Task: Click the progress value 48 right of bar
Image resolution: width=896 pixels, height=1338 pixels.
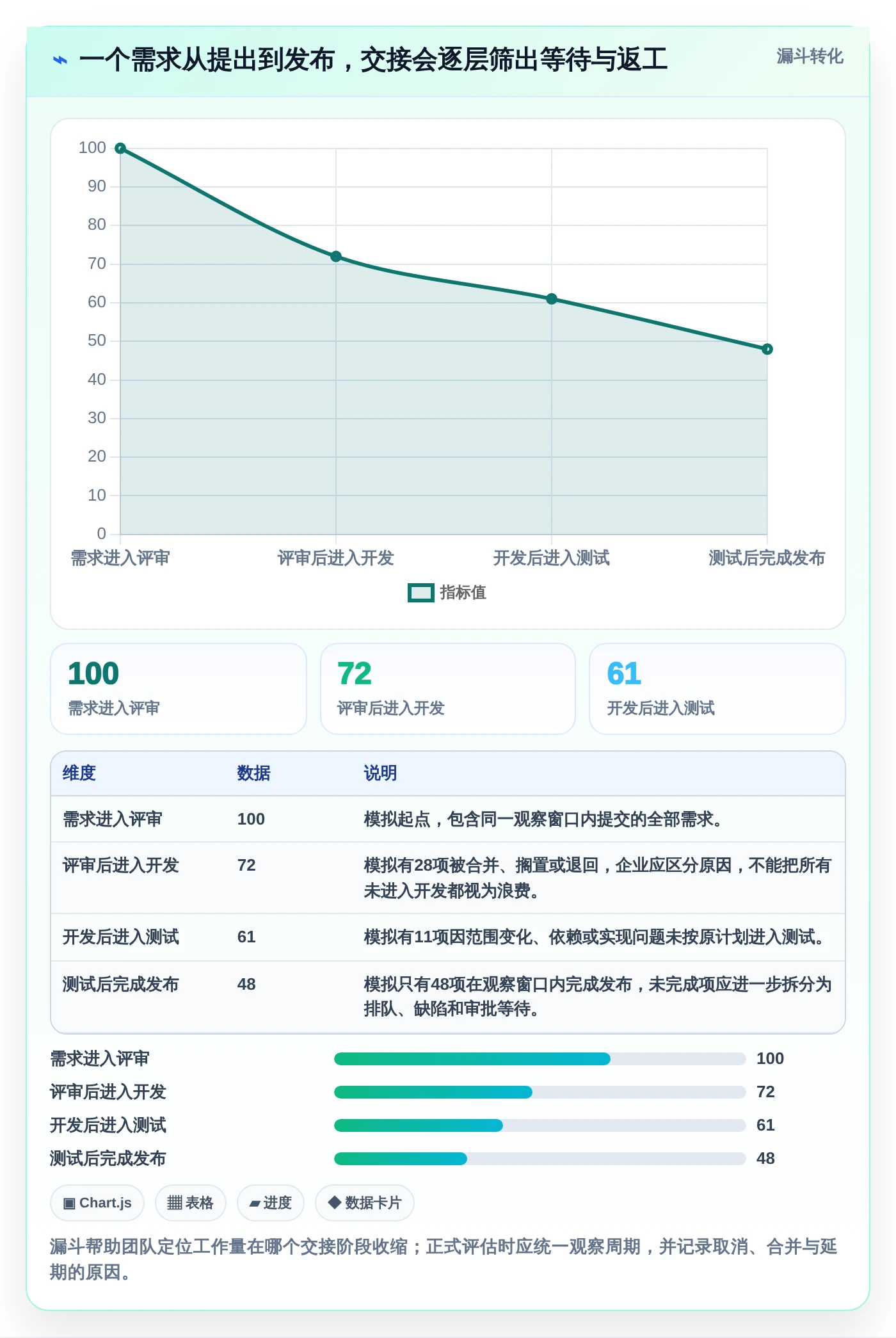Action: pyautogui.click(x=765, y=1159)
